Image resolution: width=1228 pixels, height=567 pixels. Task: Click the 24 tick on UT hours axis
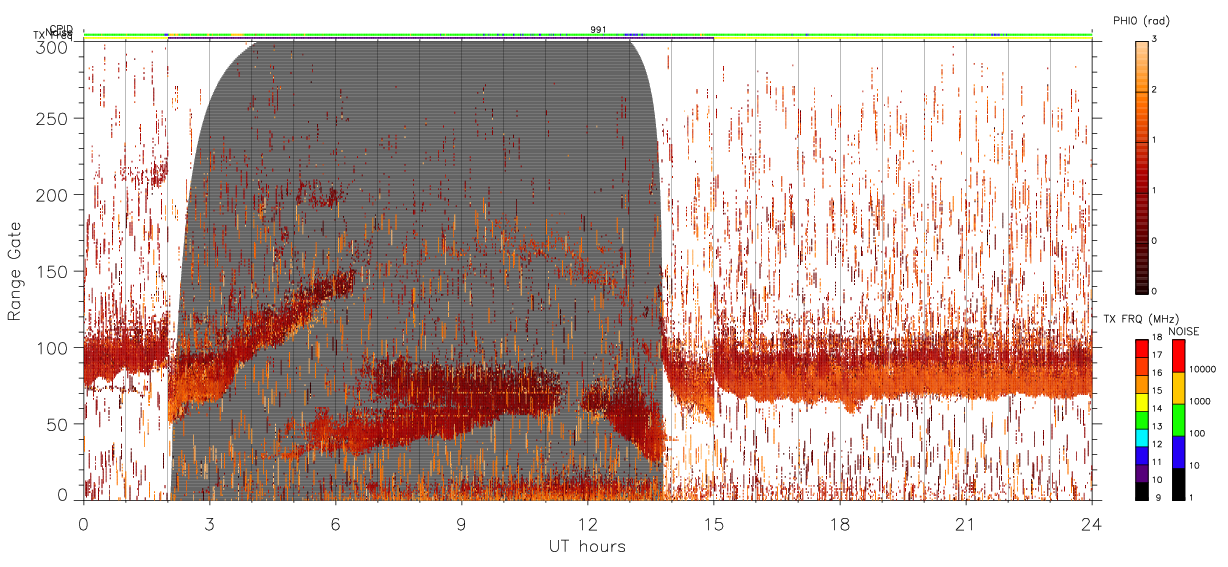[x=1091, y=524]
